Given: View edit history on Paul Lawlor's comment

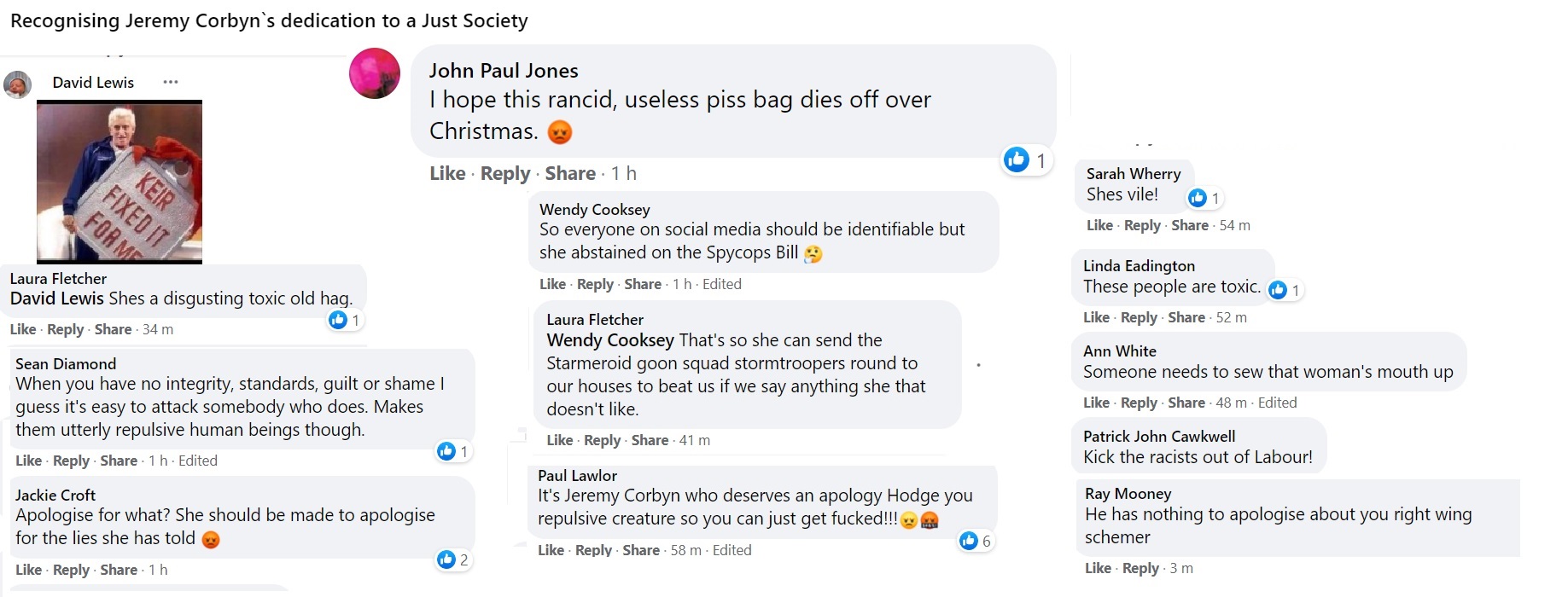Looking at the screenshot, I should pyautogui.click(x=732, y=550).
